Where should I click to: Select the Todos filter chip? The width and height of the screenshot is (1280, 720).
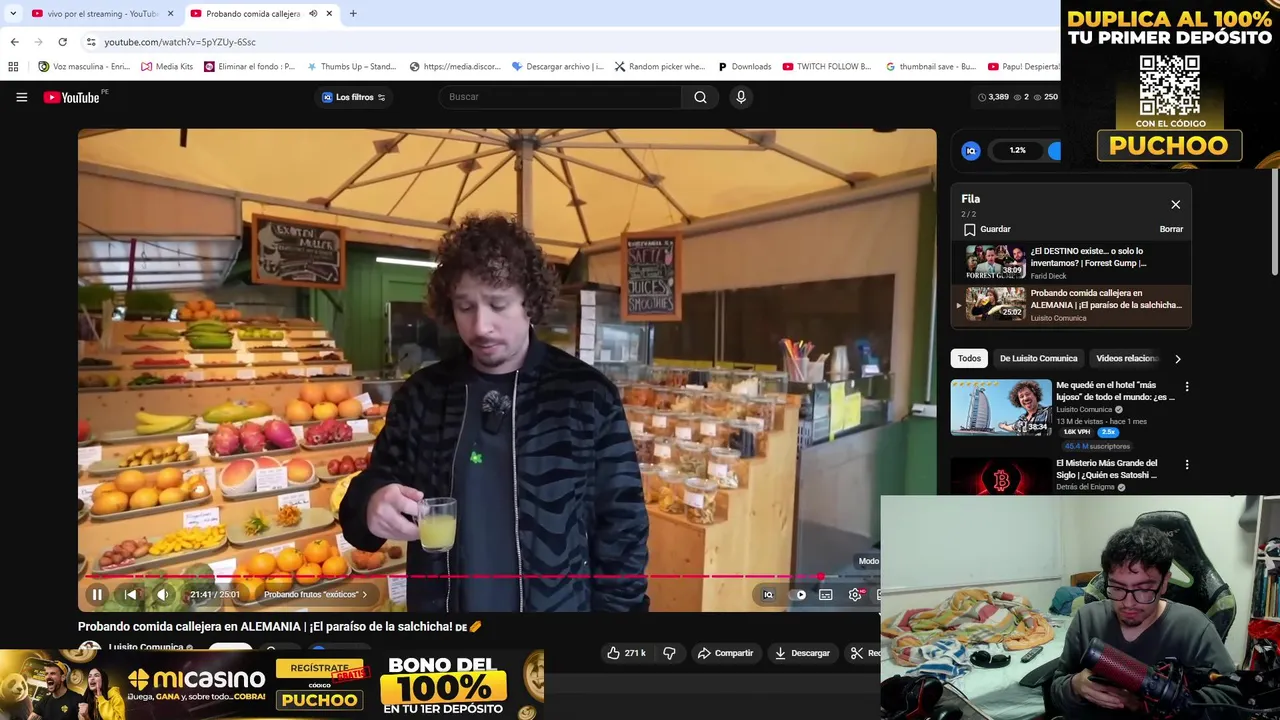969,358
